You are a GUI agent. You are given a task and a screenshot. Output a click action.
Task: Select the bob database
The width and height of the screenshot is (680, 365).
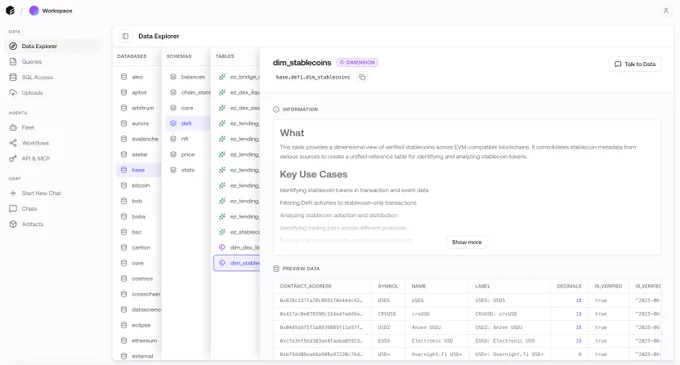[x=138, y=201]
